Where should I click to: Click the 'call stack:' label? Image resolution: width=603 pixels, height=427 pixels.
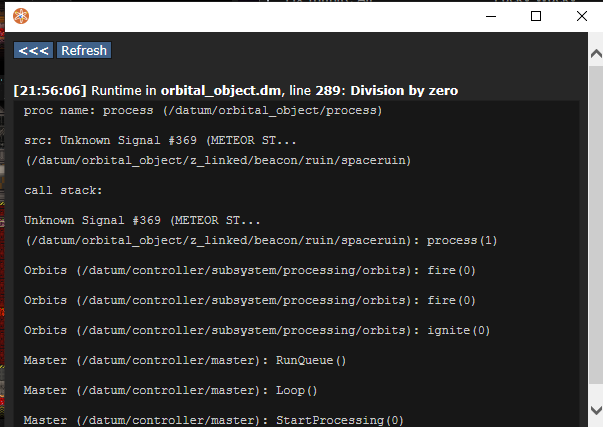tap(63, 191)
